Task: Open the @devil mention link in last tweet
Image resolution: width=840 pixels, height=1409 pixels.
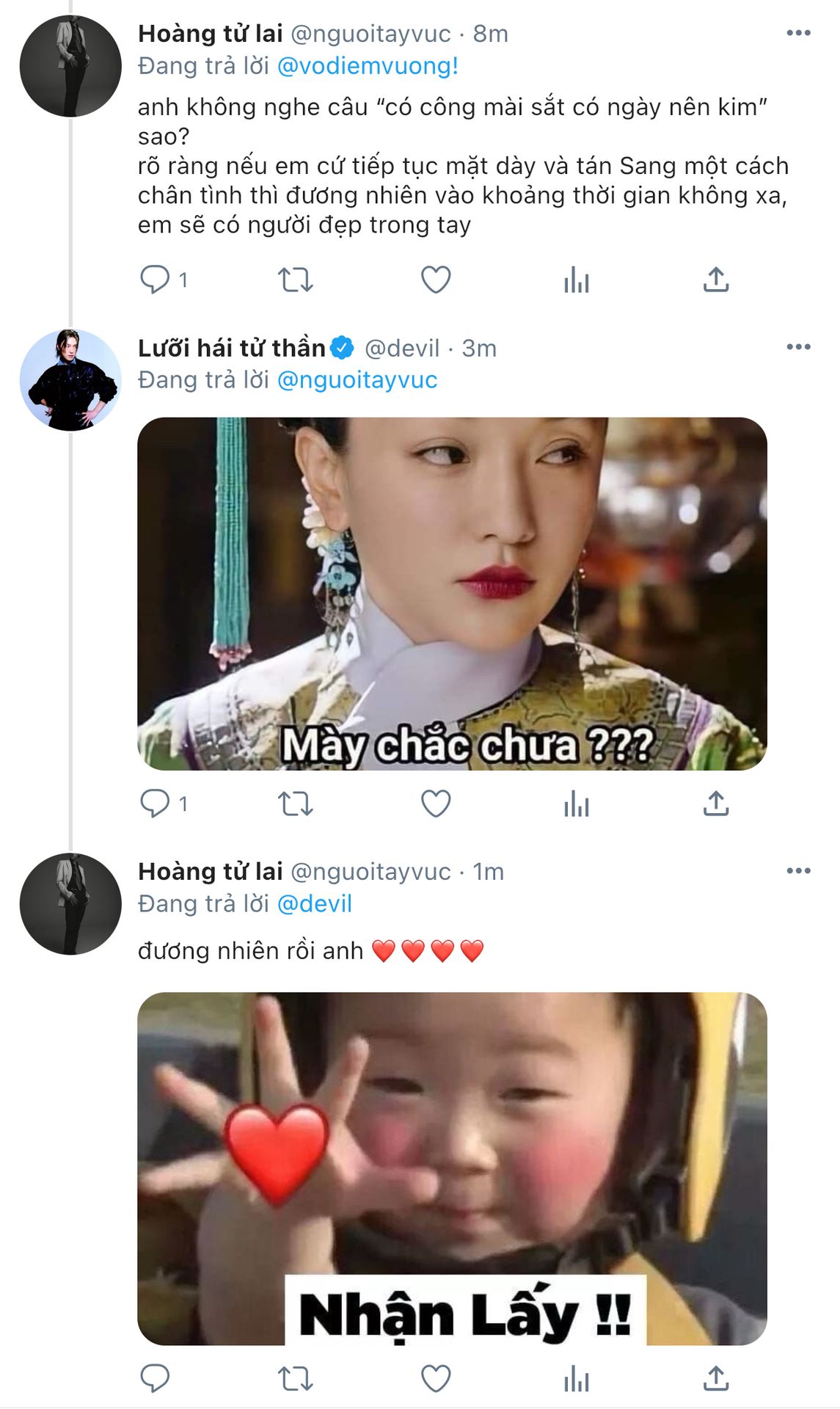Action: (315, 903)
